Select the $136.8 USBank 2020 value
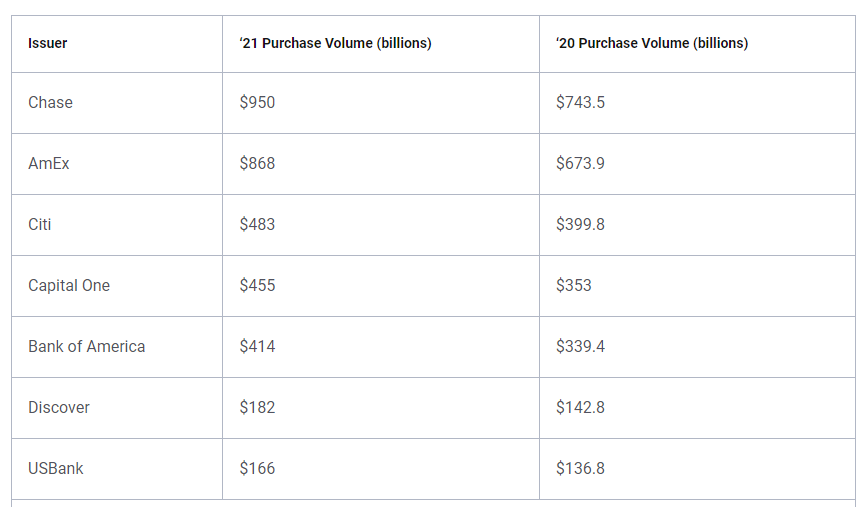The image size is (868, 507). pyautogui.click(x=581, y=468)
